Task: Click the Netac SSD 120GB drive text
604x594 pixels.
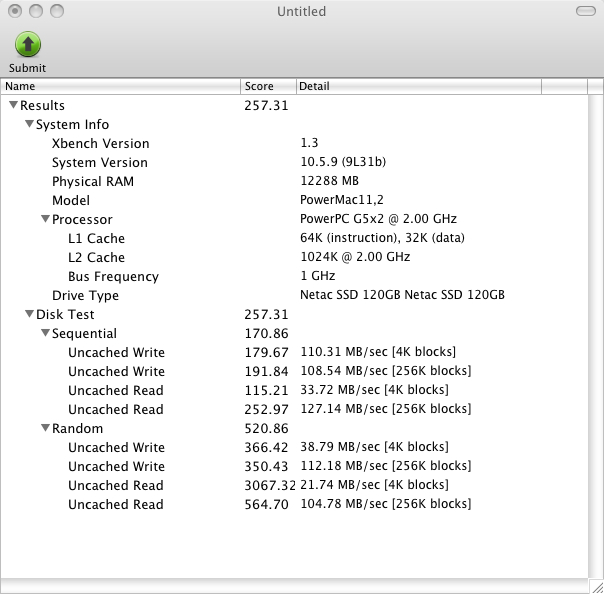Action: coord(402,295)
